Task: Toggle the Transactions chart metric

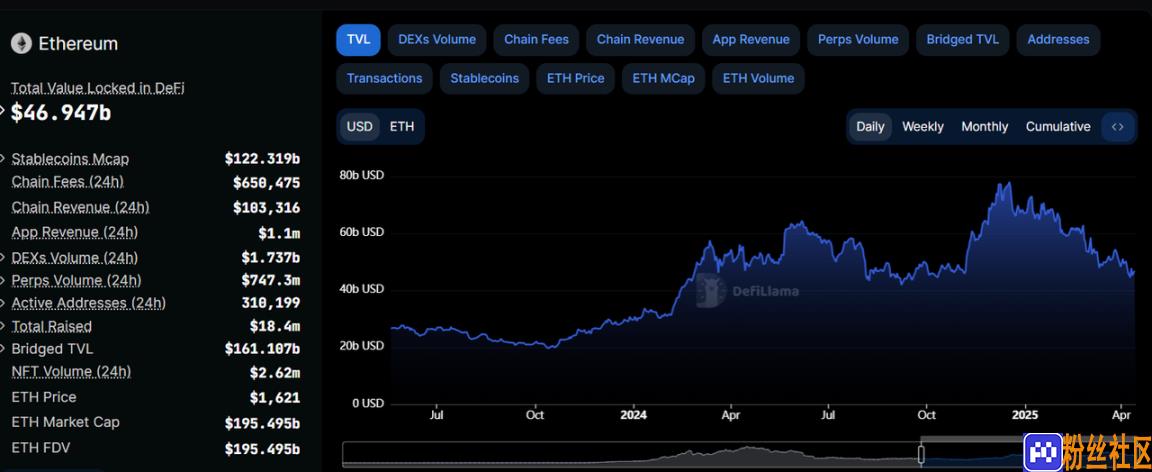Action: (x=384, y=79)
